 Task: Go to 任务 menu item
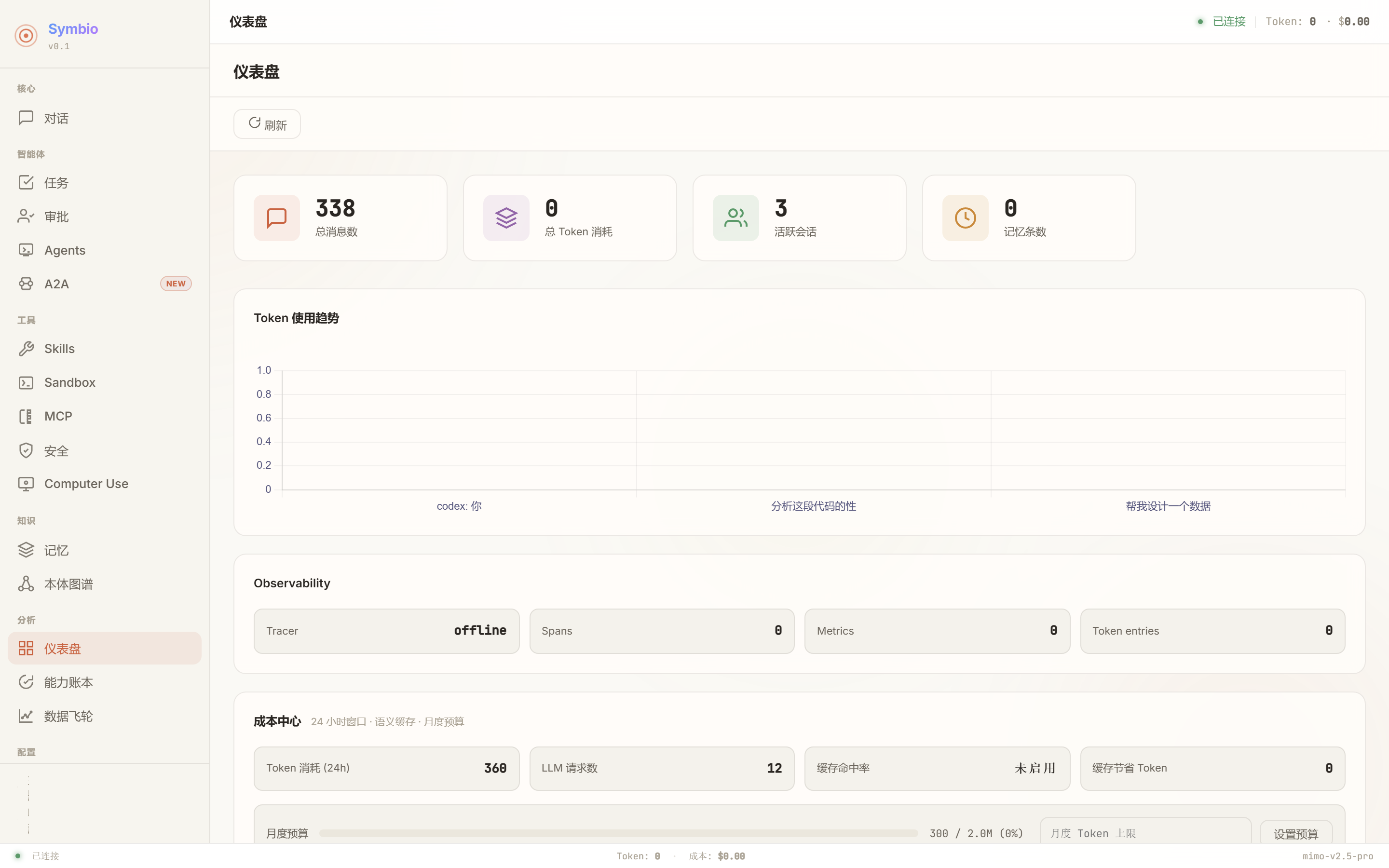(105, 183)
